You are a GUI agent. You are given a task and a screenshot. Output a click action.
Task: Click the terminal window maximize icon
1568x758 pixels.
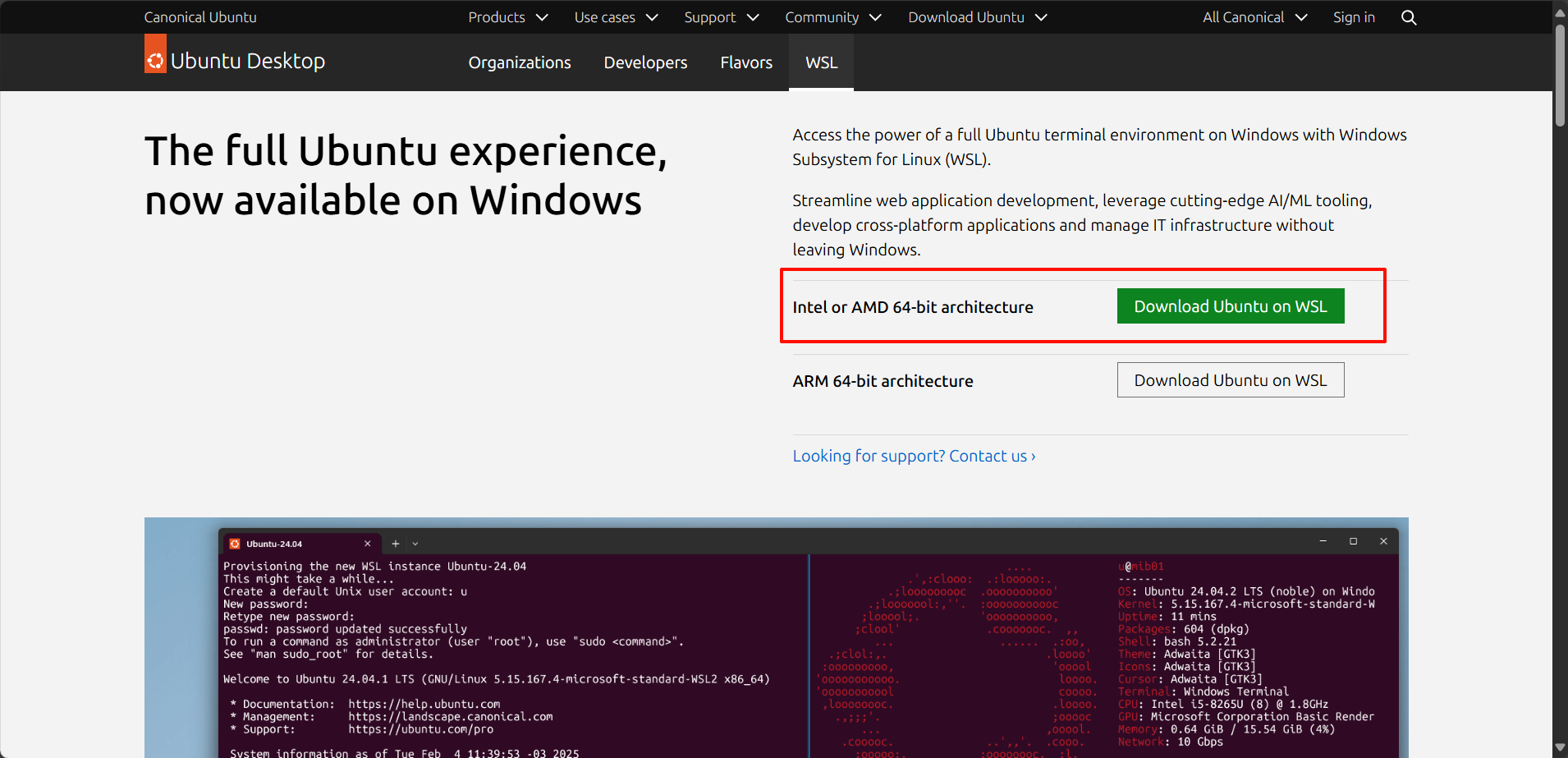[x=1353, y=541]
